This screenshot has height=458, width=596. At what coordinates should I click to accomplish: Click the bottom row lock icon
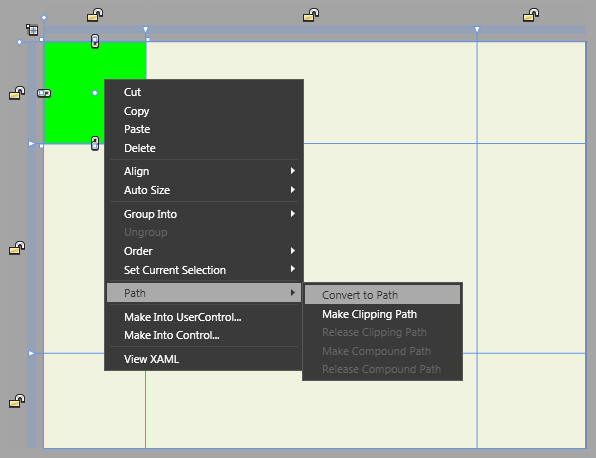point(17,401)
